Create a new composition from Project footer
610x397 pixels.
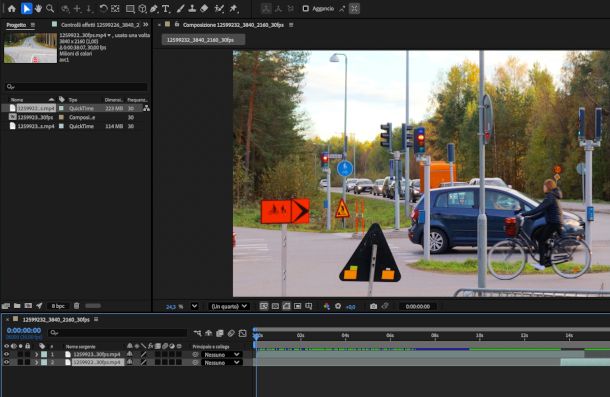(x=28, y=306)
